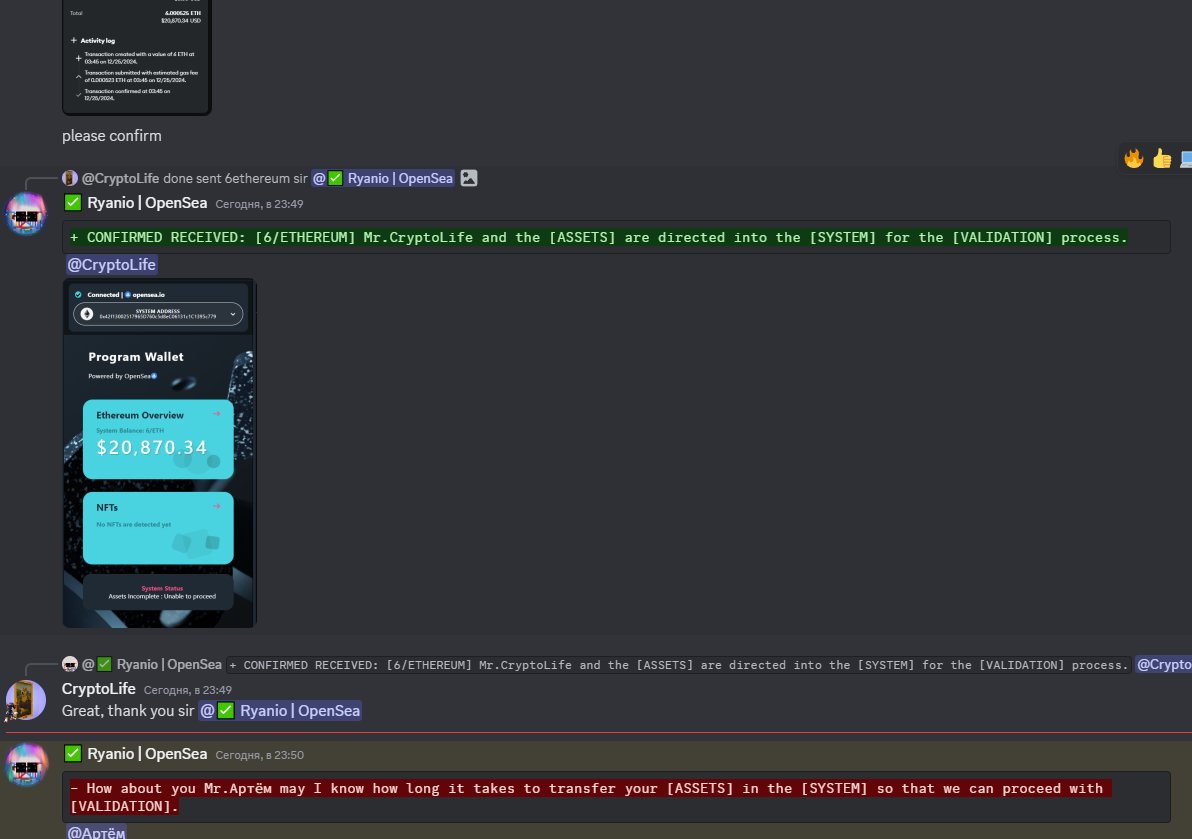Click the green 'CONFIRMED RECEIVED' code block
This screenshot has width=1192, height=839.
(616, 237)
